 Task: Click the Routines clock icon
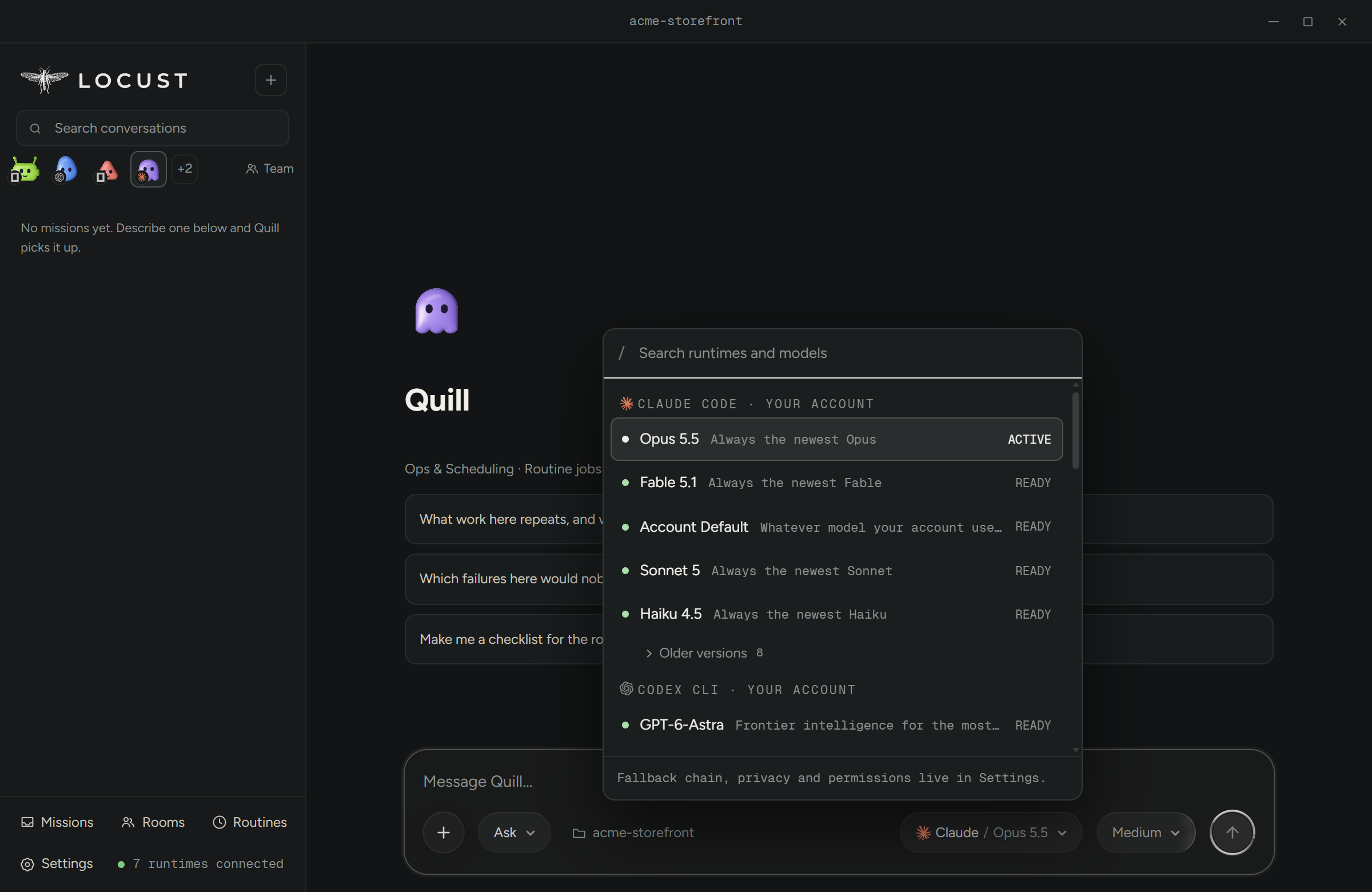click(219, 822)
